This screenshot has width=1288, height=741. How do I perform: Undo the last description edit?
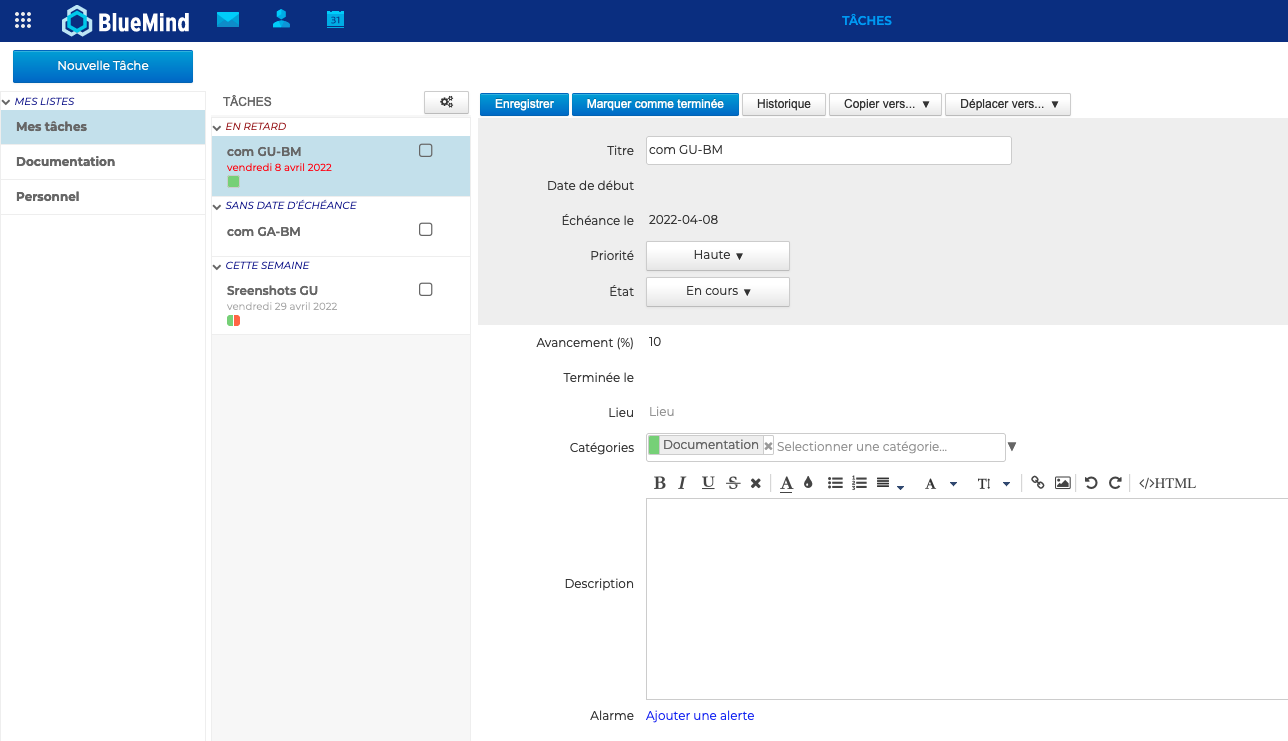coord(1090,483)
